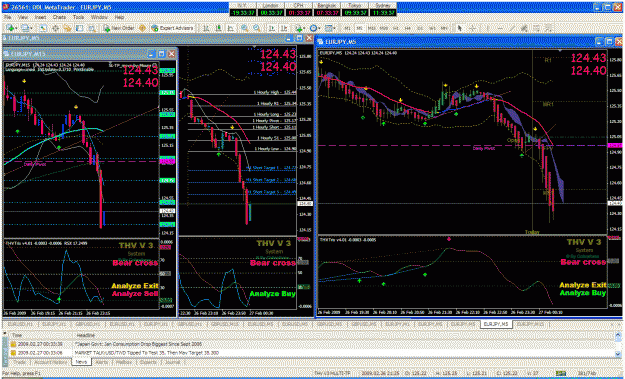The image size is (625, 379).
Task: Select the News terminal tab
Action: point(81,362)
